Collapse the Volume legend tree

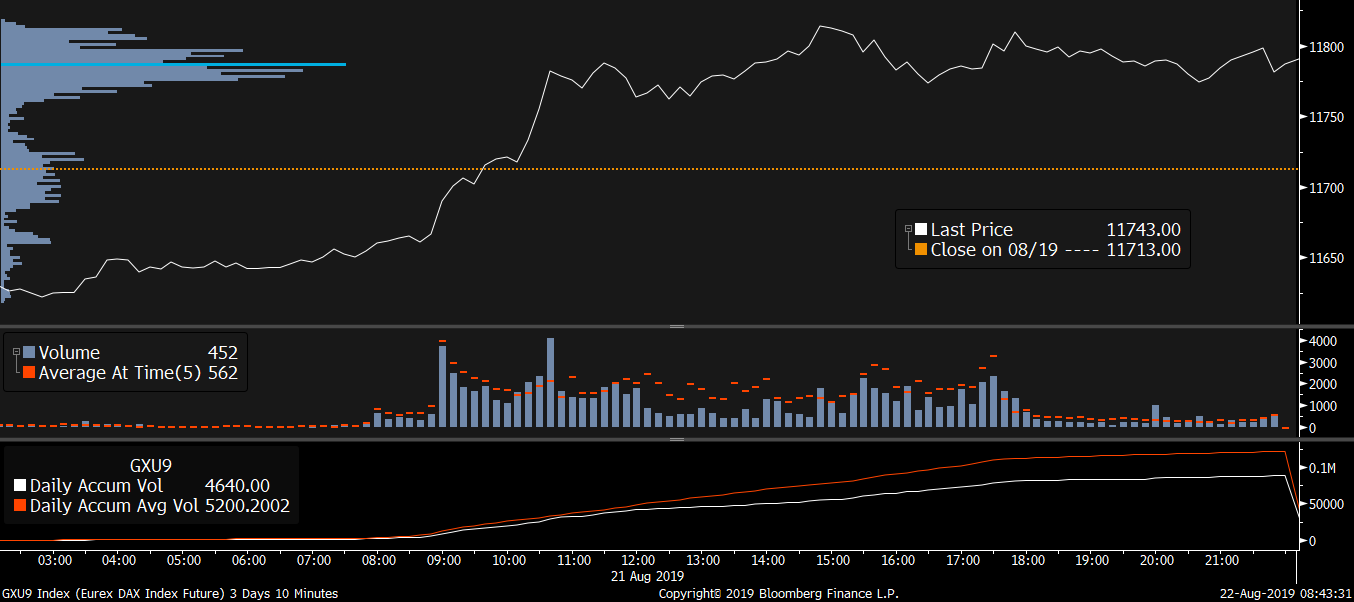(x=16, y=352)
